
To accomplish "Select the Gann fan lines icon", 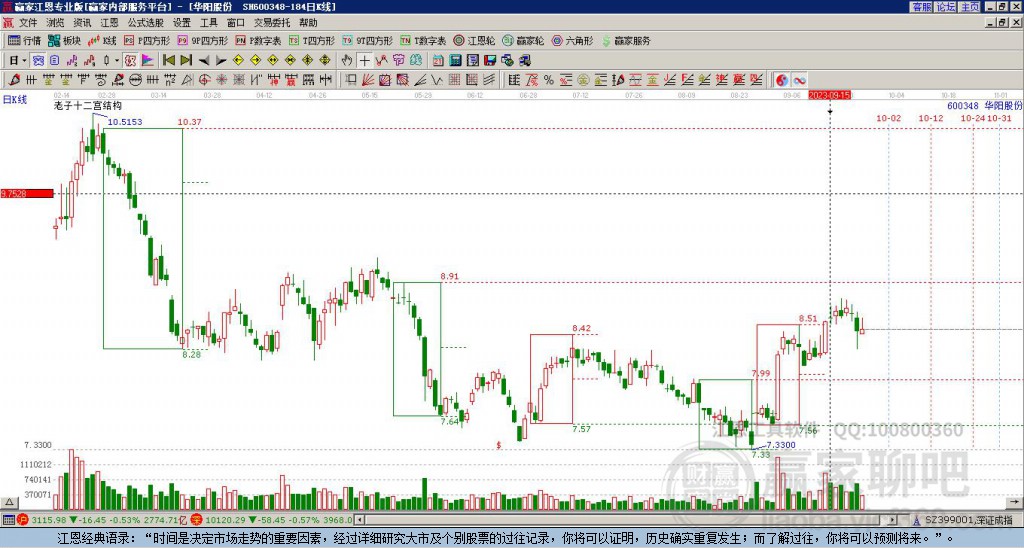I will coord(368,80).
